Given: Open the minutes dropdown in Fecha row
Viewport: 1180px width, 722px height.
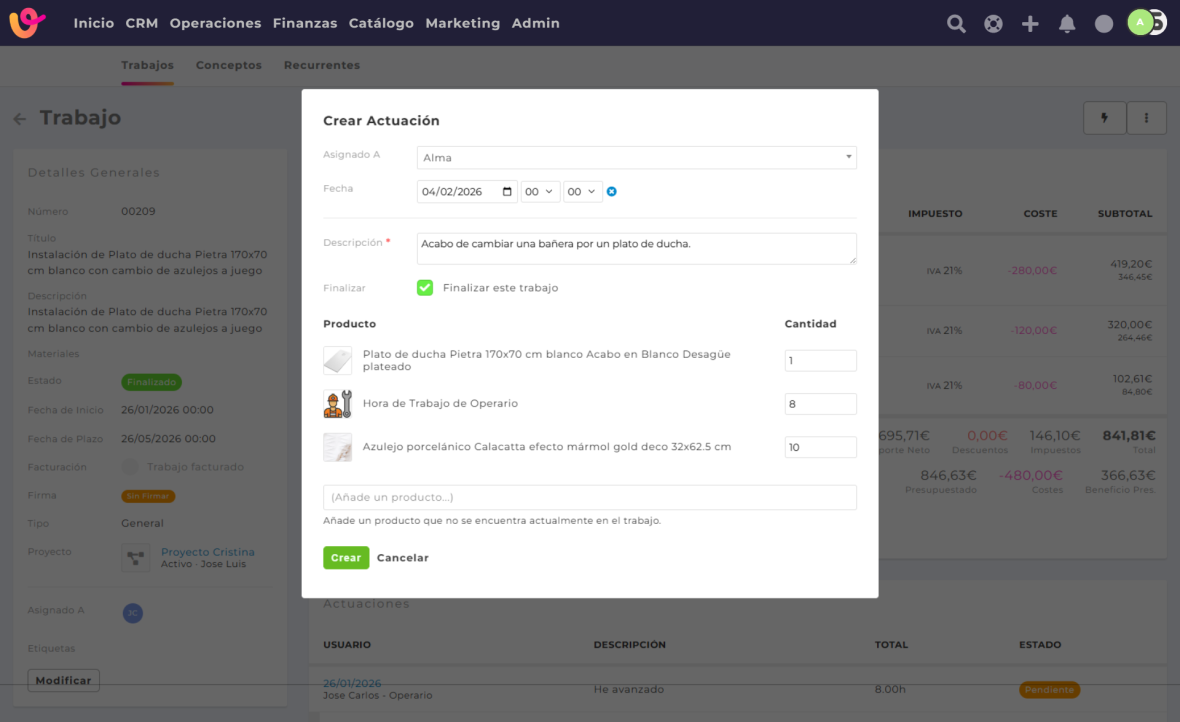Looking at the screenshot, I should click(x=582, y=192).
